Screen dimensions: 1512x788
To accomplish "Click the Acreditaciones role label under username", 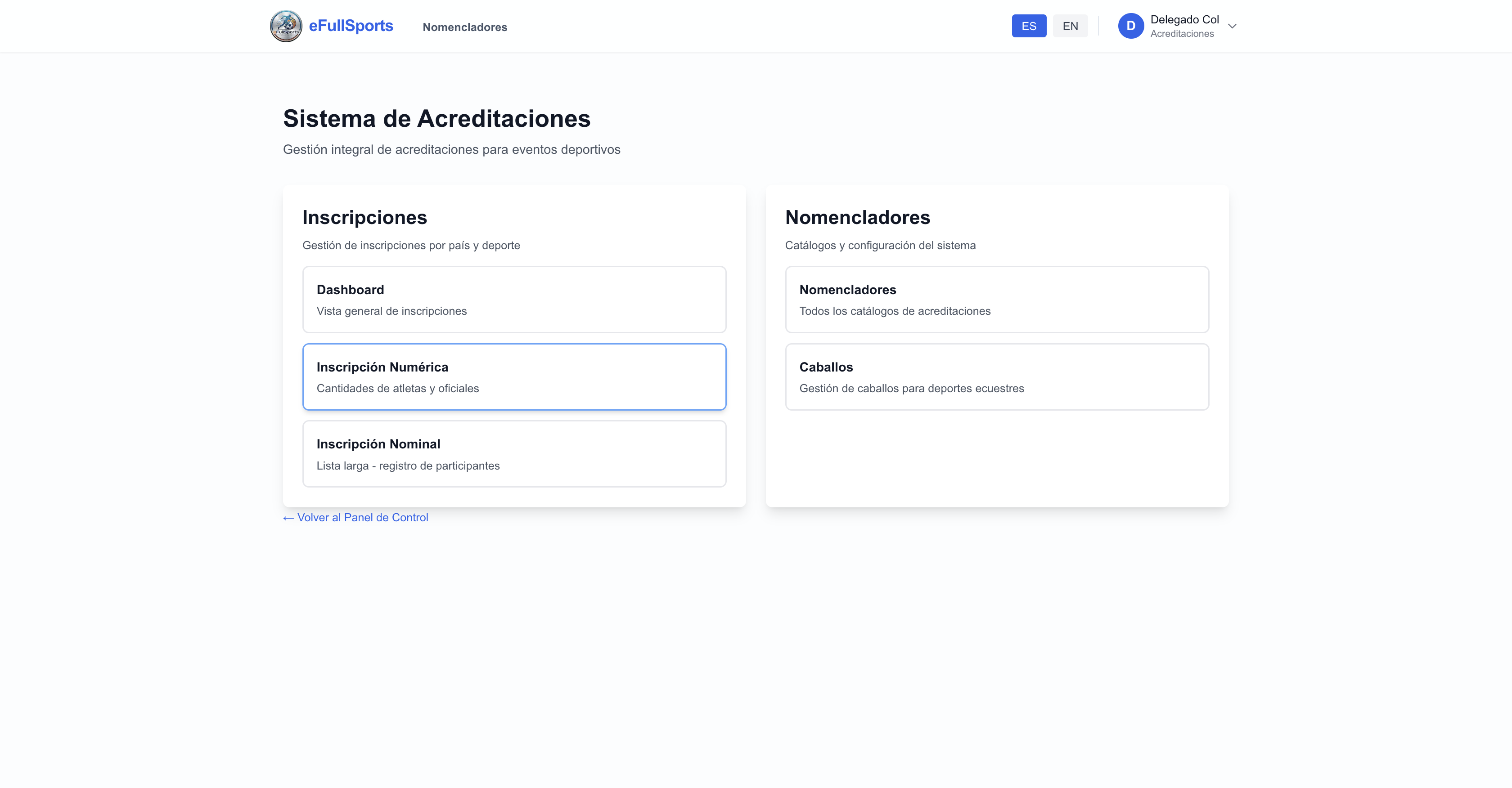I will [x=1182, y=34].
